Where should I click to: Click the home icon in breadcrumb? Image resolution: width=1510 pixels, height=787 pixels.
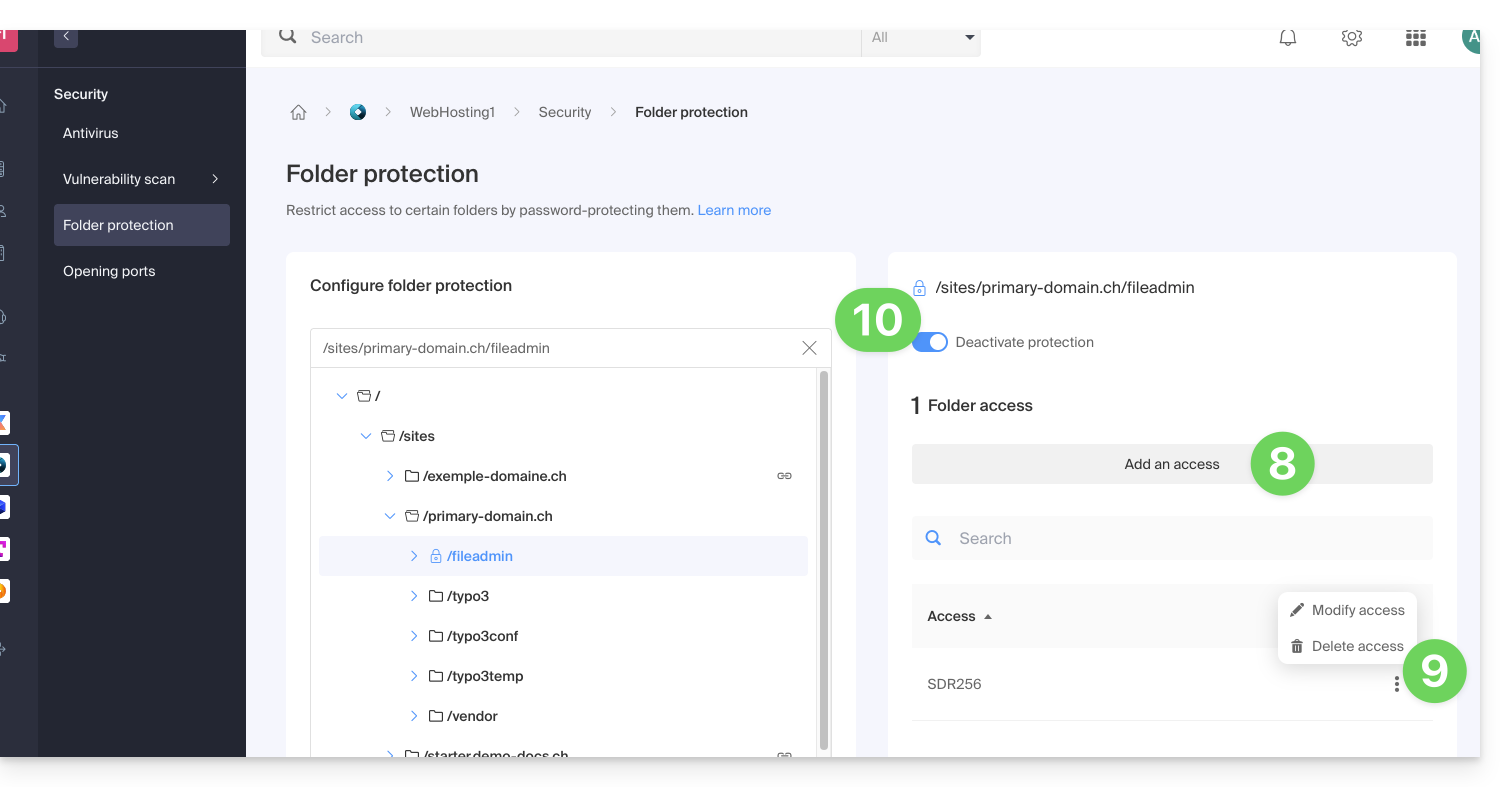click(298, 112)
